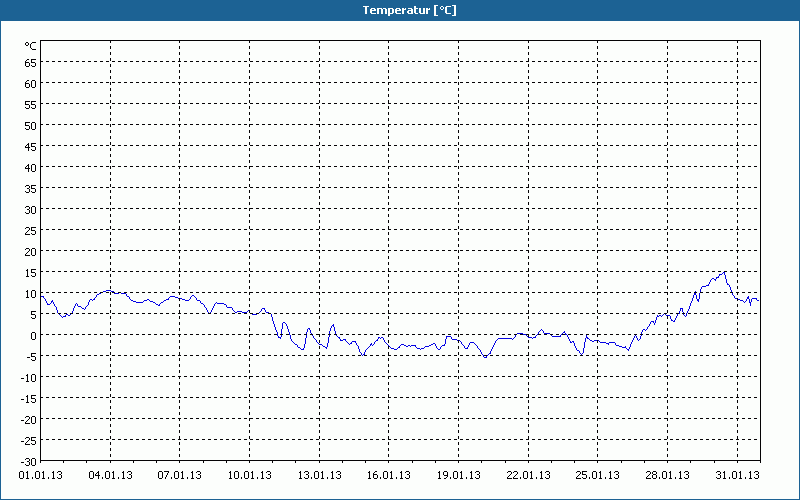The image size is (800, 500).
Task: Click the 65 value on the y-axis
Action: [x=30, y=62]
